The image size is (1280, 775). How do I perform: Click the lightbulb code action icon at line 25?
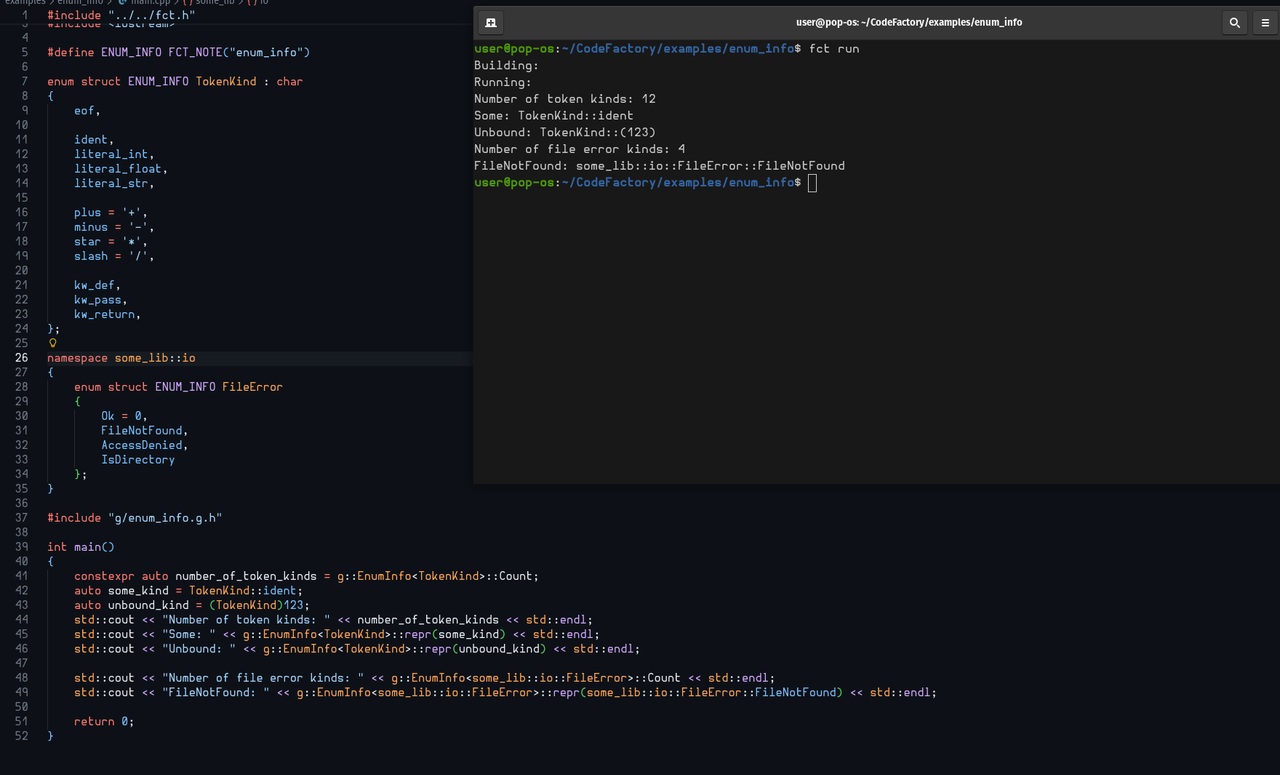[53, 343]
